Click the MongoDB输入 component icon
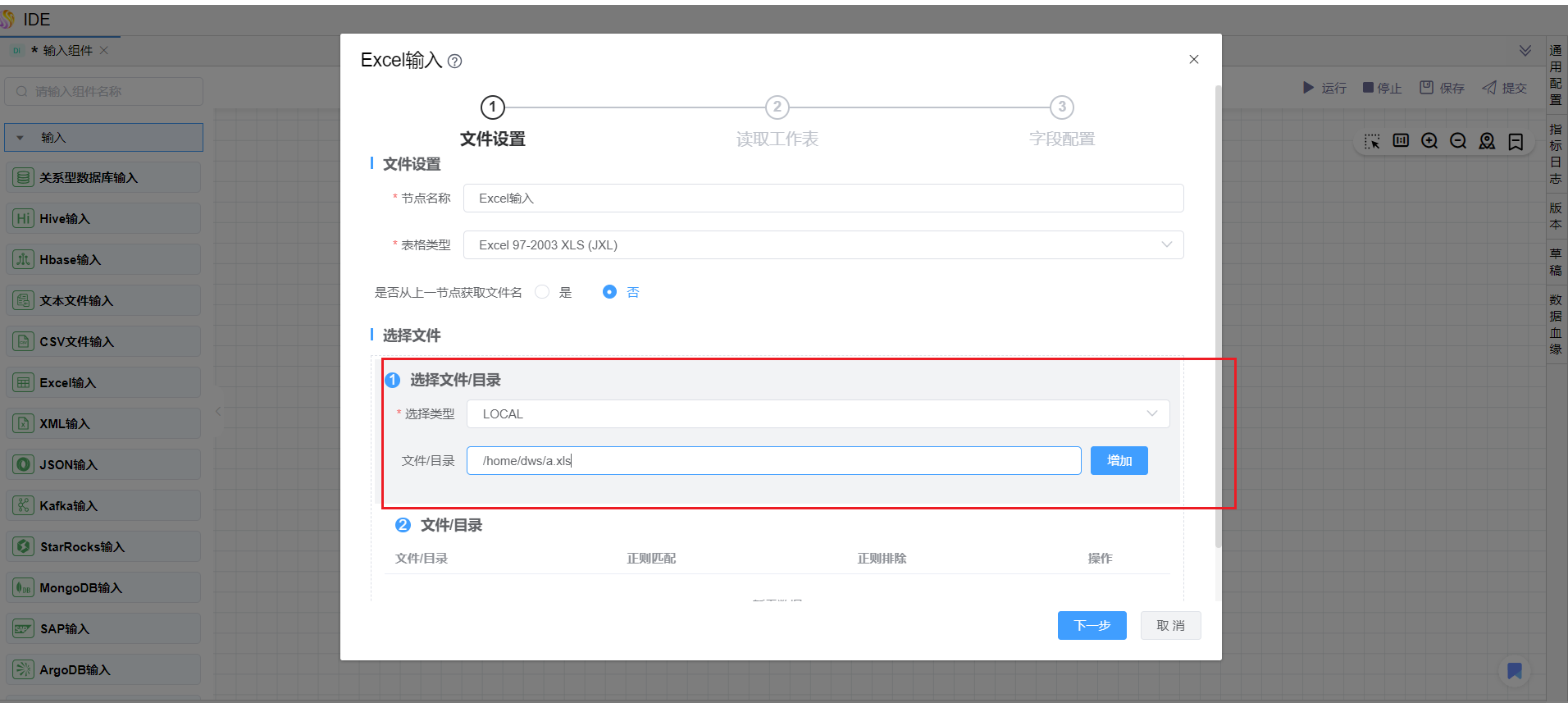Image resolution: width=1568 pixels, height=703 pixels. click(x=24, y=587)
